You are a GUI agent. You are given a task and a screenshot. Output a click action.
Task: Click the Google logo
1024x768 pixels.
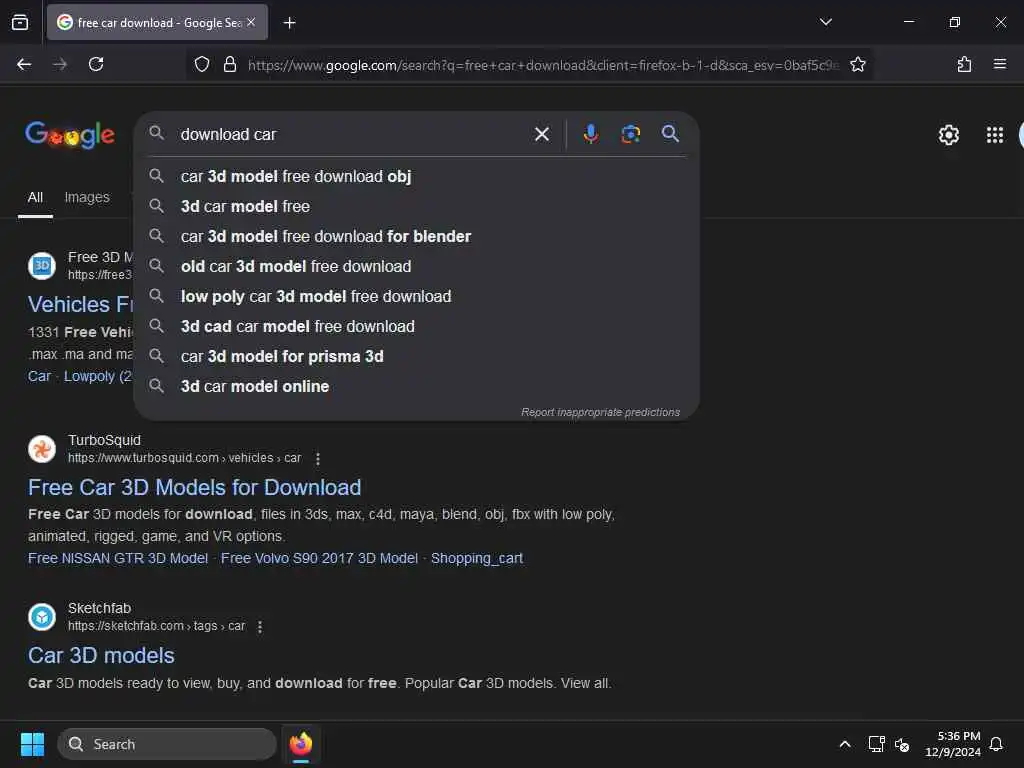[x=70, y=135]
